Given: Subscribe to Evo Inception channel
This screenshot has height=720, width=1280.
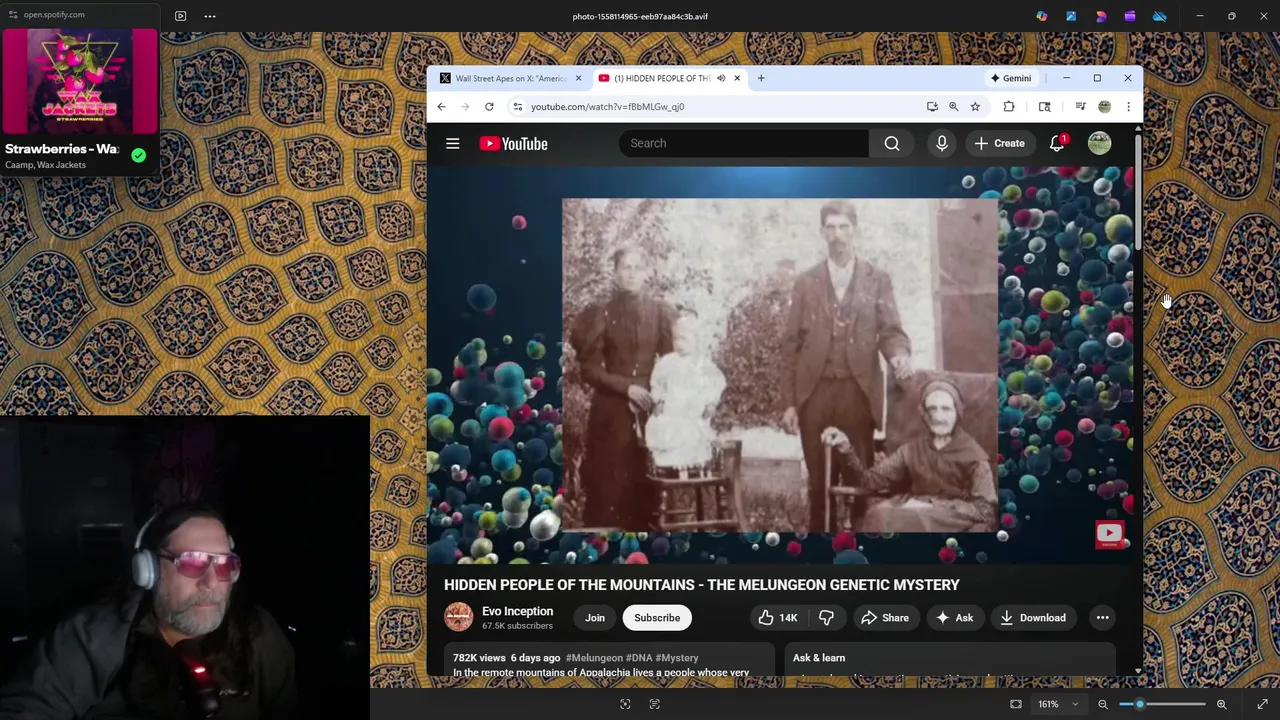Looking at the screenshot, I should (657, 618).
